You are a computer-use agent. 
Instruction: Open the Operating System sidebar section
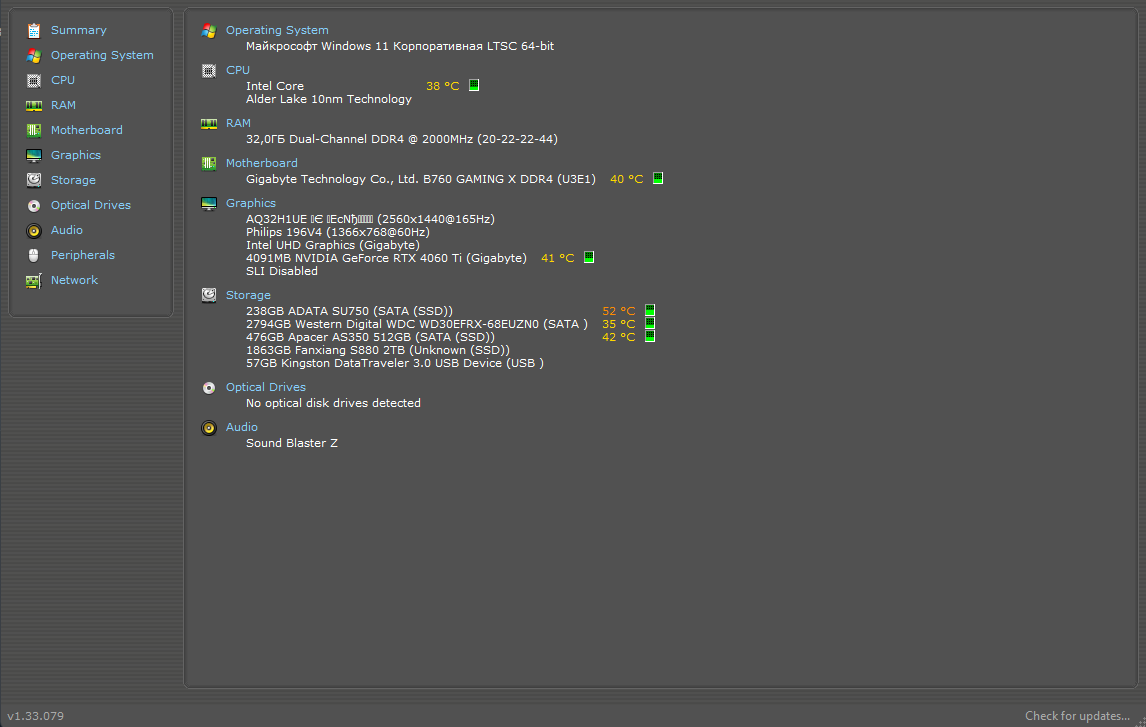click(102, 55)
